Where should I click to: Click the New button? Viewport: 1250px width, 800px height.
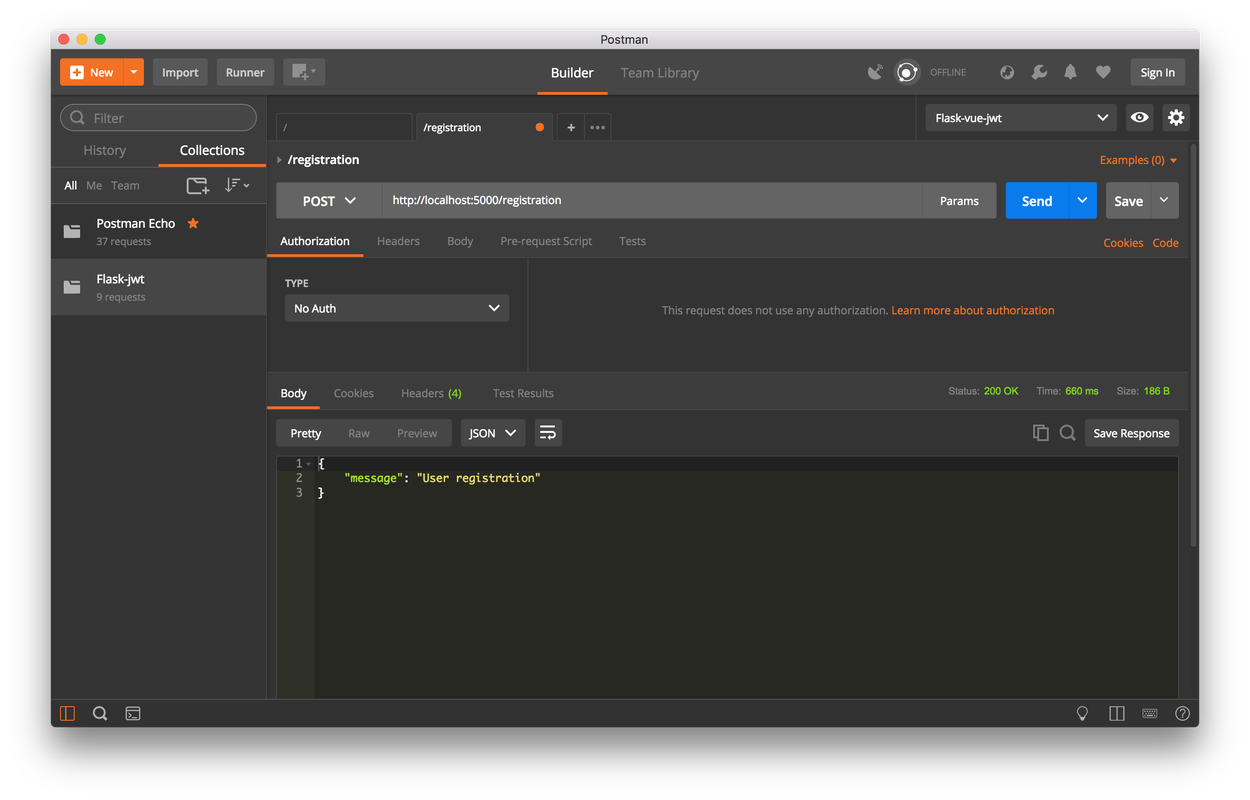click(92, 72)
